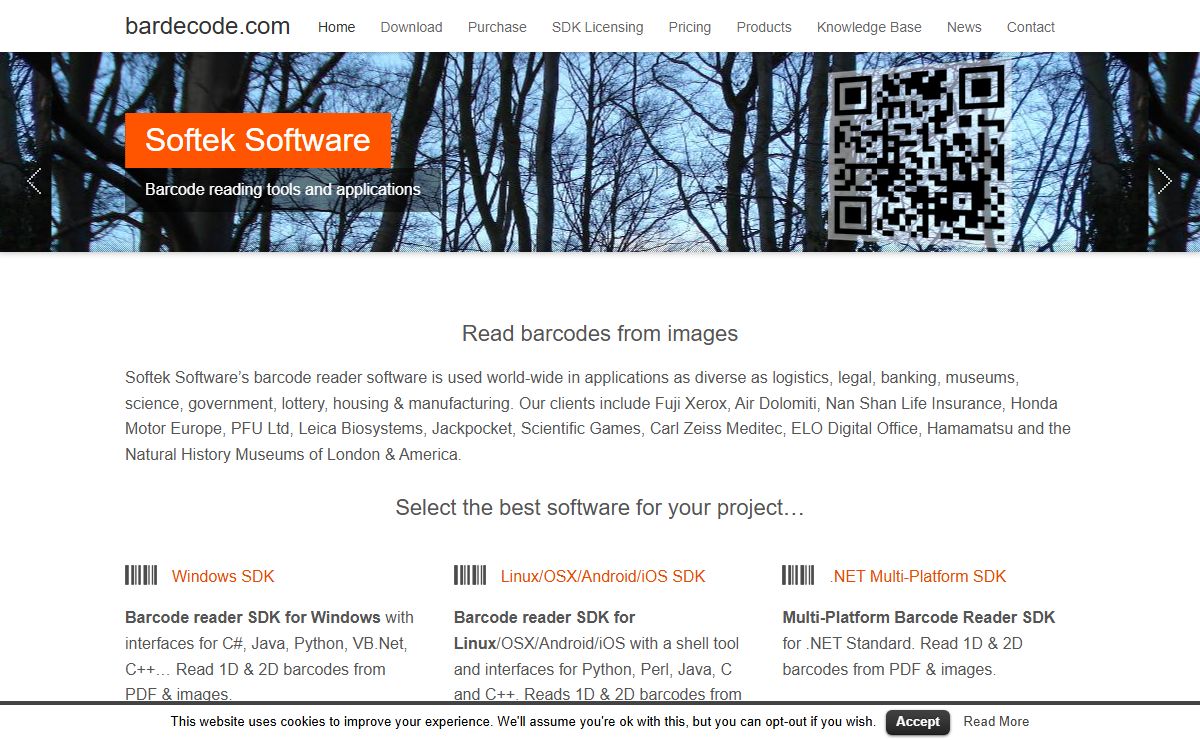Open the Contact page
The image size is (1200, 740).
1031,27
